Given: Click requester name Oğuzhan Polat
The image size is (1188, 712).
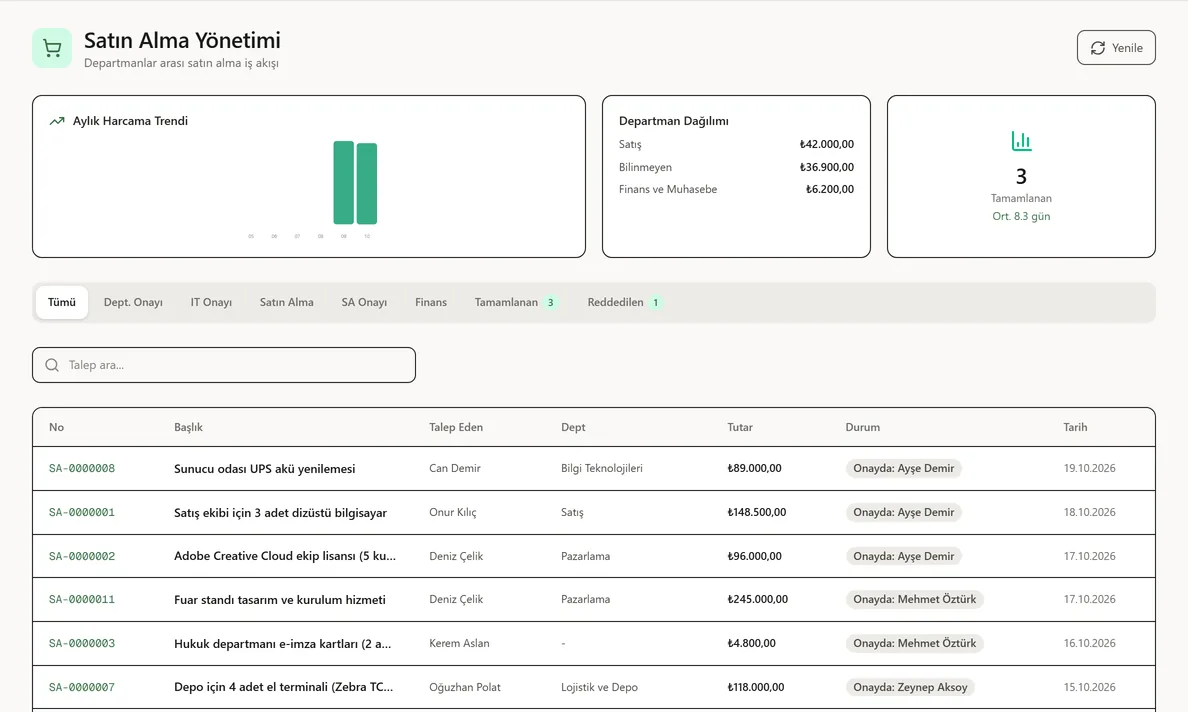Looking at the screenshot, I should (464, 687).
